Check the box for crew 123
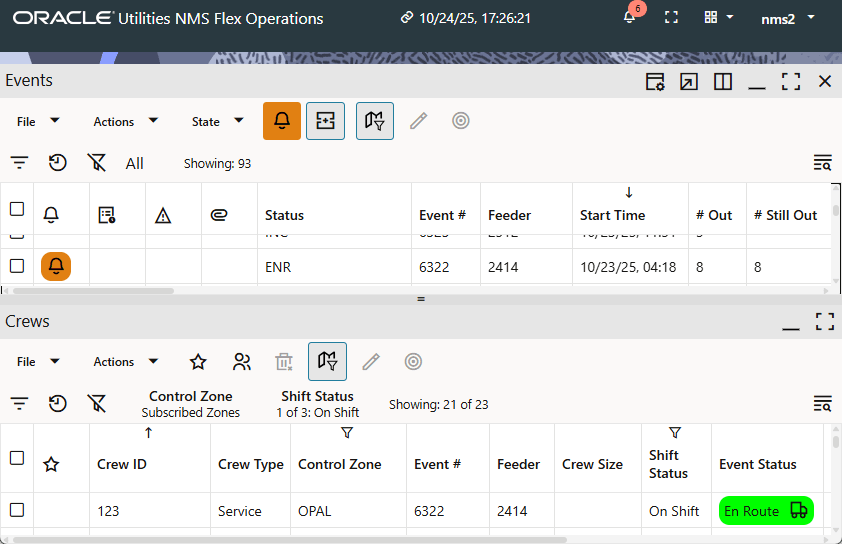The image size is (842, 544). tap(17, 510)
